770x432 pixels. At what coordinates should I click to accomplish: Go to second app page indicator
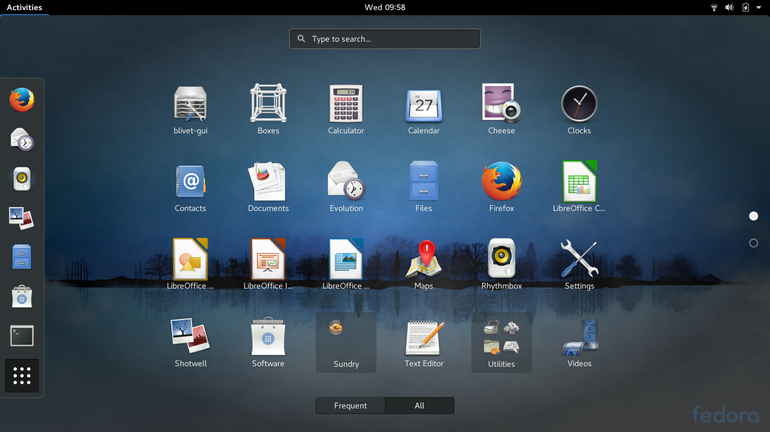pos(753,243)
